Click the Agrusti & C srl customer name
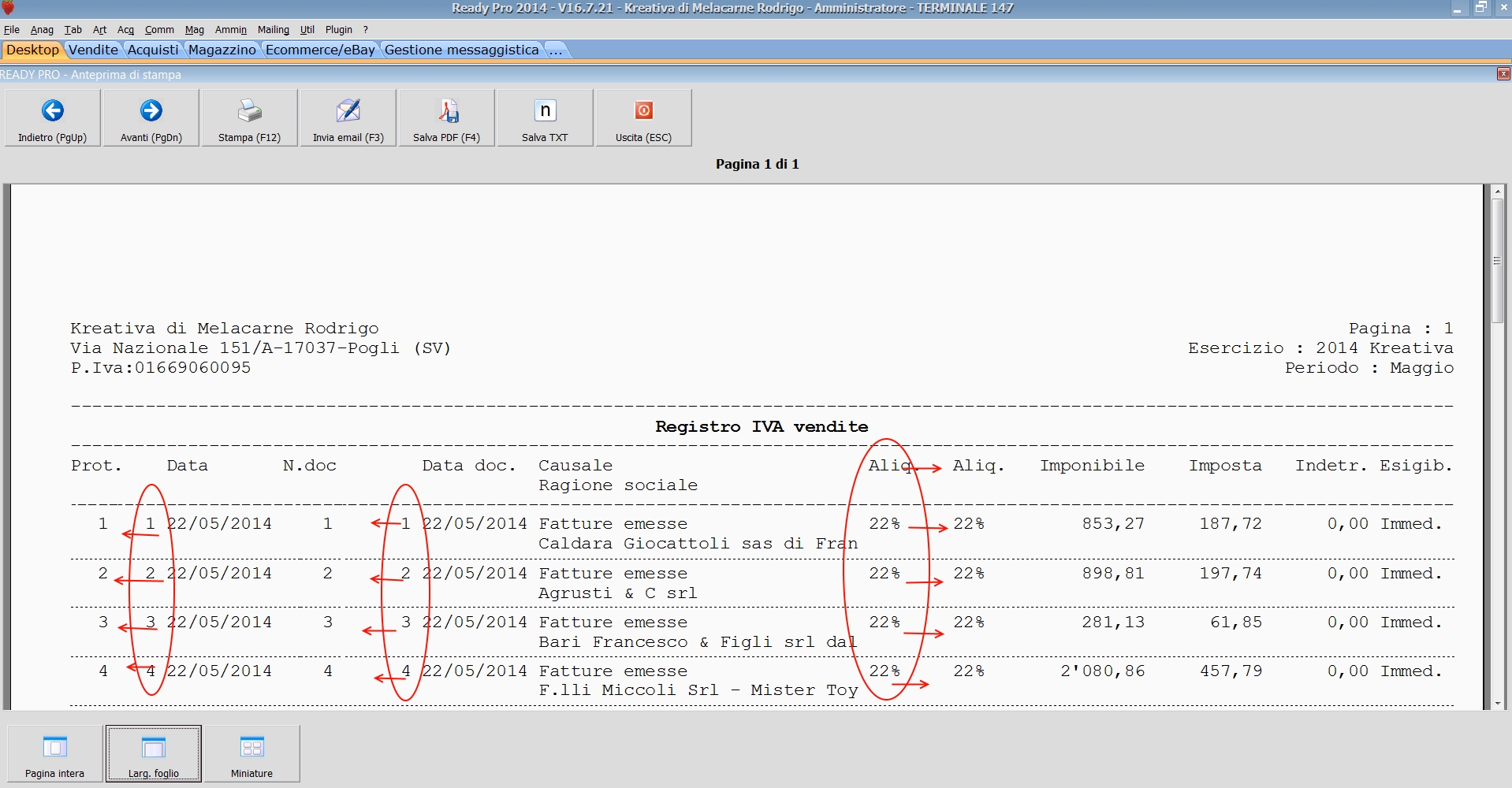Screen dimensions: 1512x788 tap(618, 593)
